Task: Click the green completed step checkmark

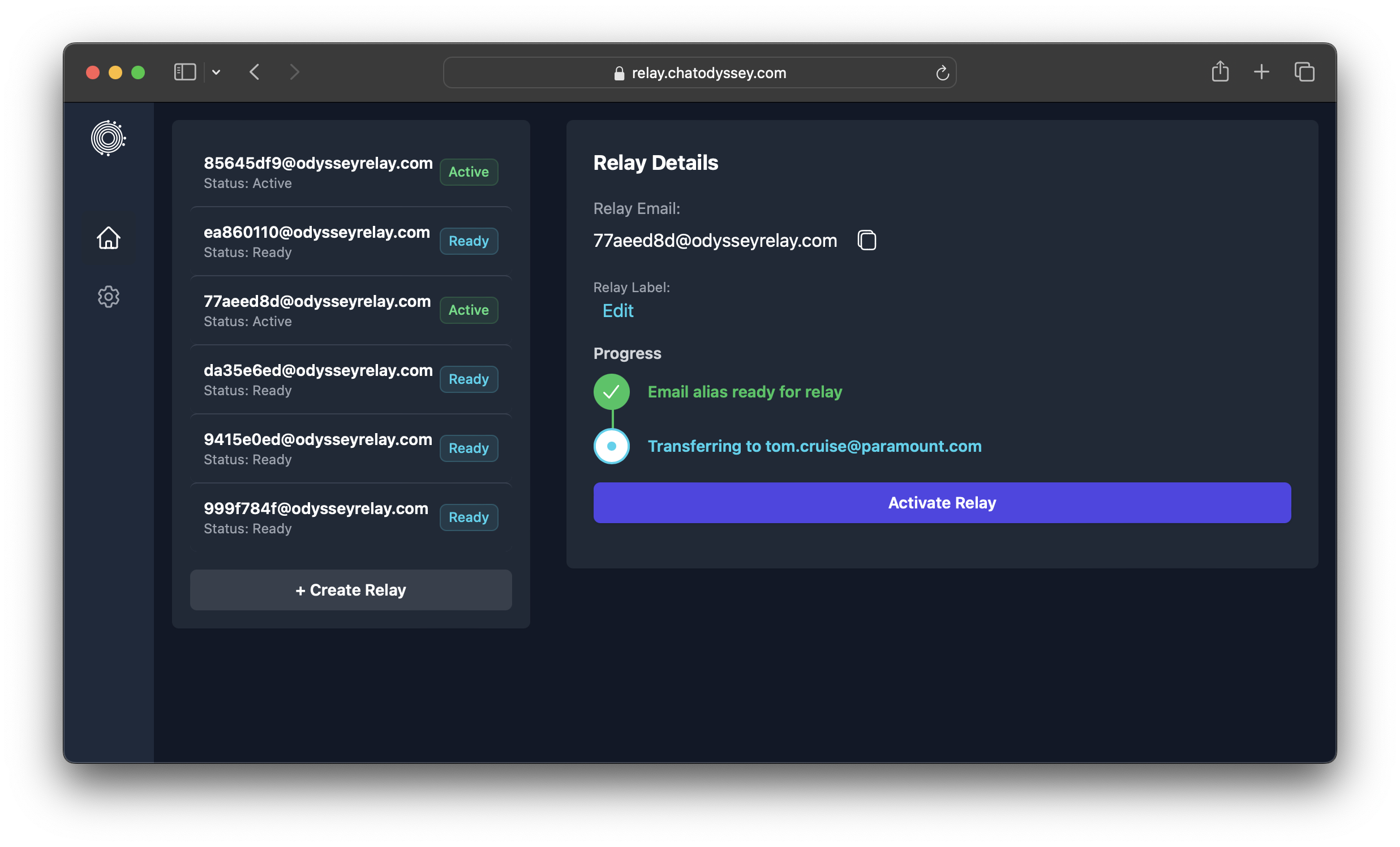Action: coord(611,392)
